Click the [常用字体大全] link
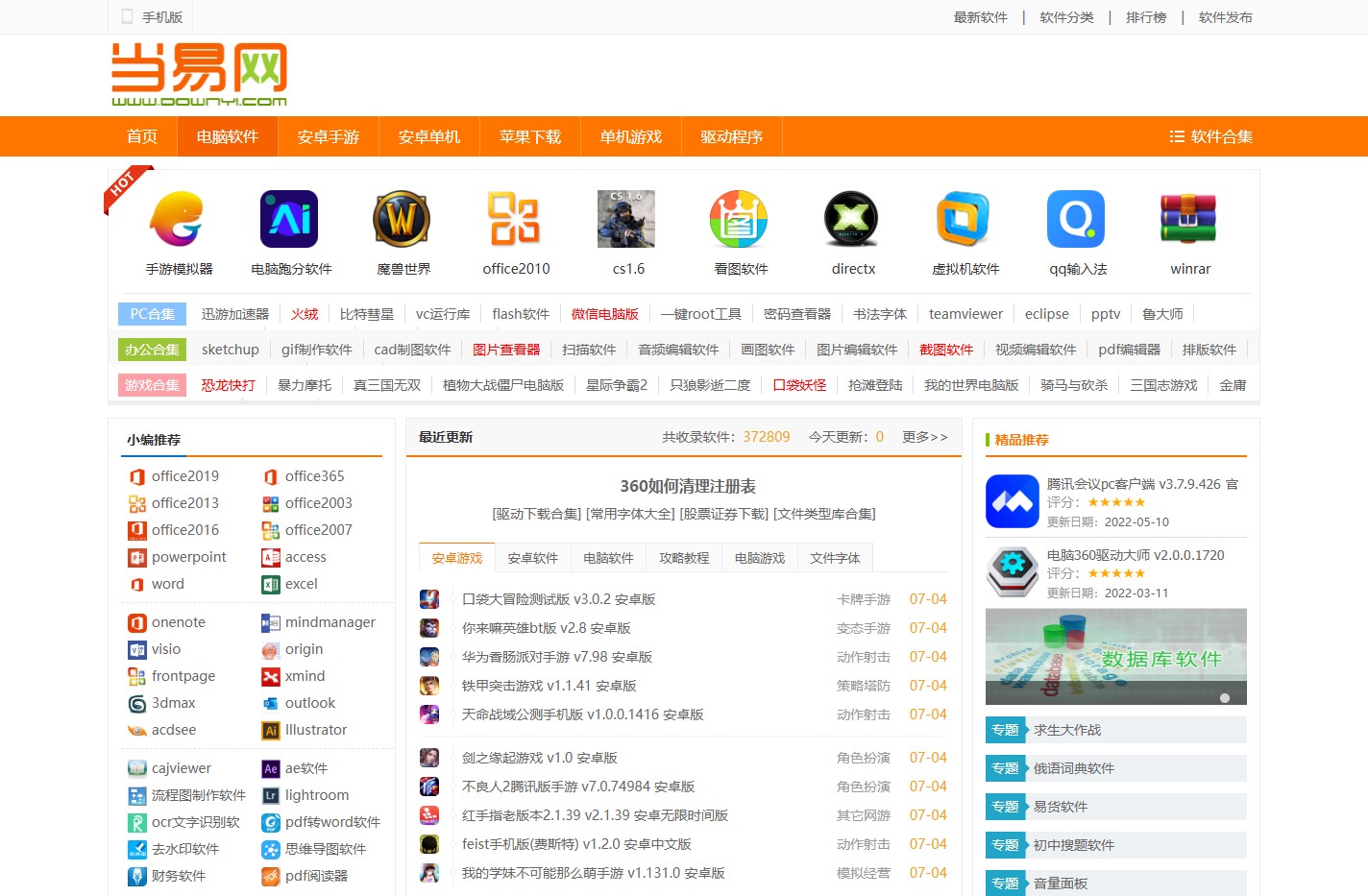Image resolution: width=1368 pixels, height=896 pixels. pyautogui.click(x=630, y=514)
